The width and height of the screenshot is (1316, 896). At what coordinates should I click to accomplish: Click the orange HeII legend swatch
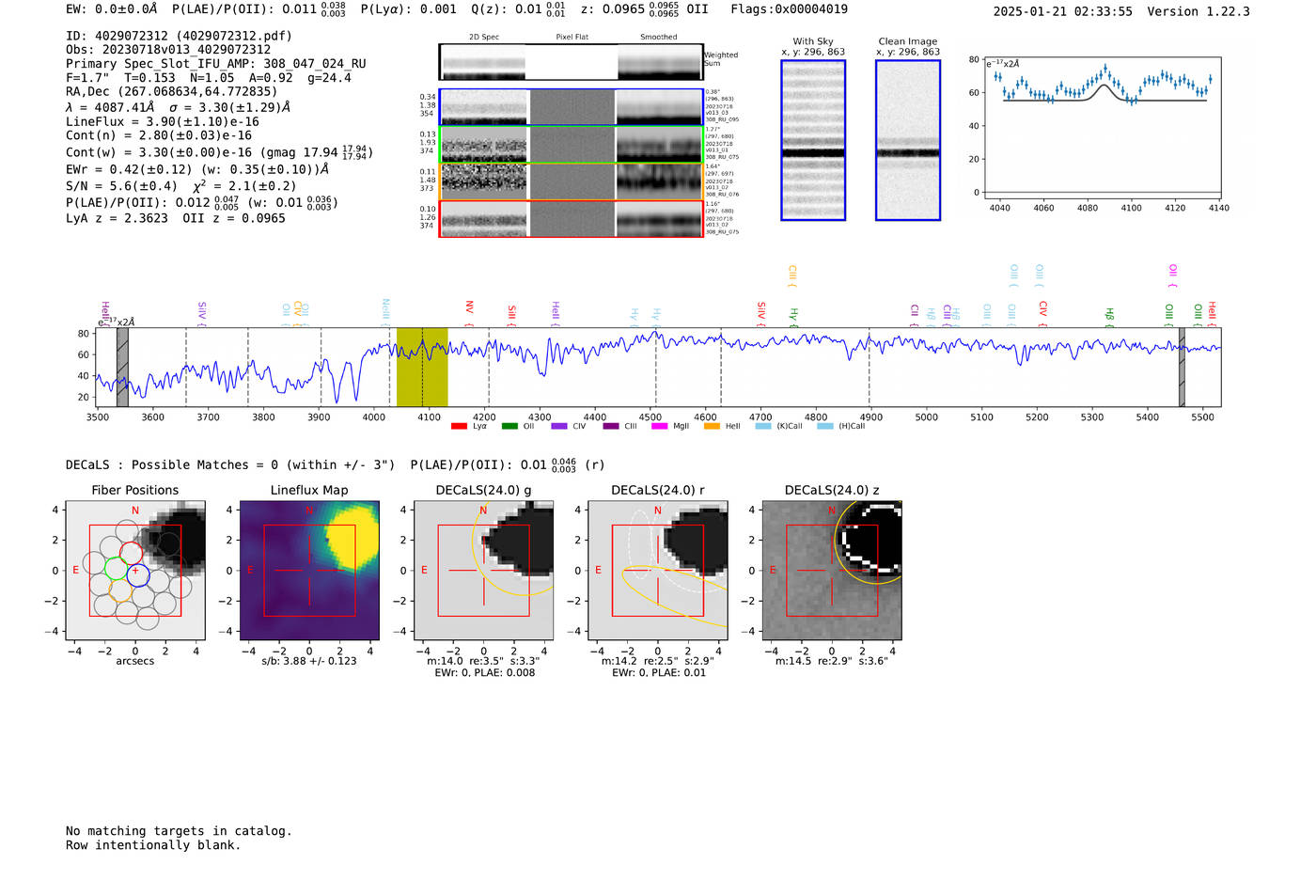pyautogui.click(x=712, y=427)
